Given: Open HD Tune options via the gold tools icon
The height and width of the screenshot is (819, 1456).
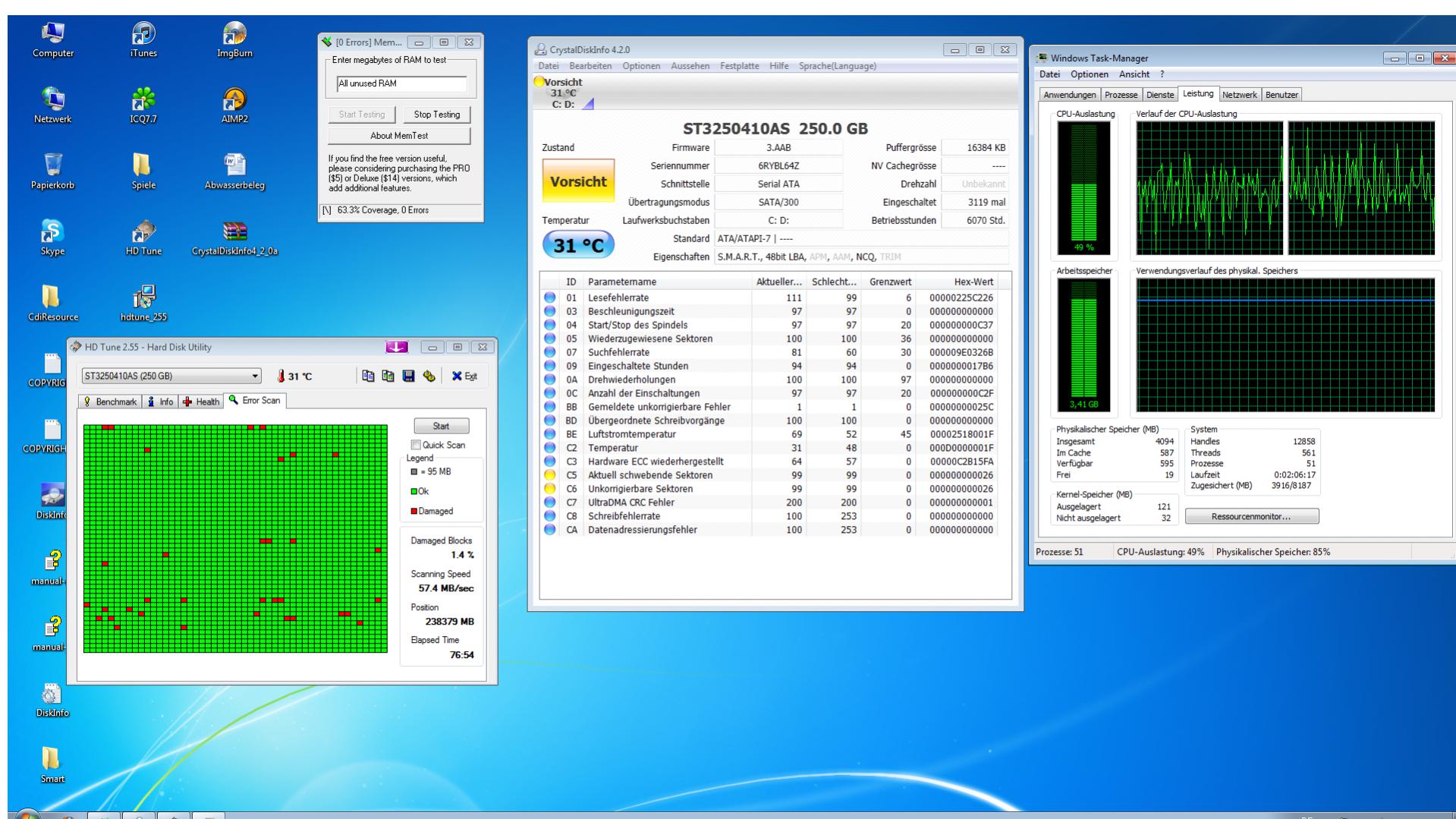Looking at the screenshot, I should (429, 376).
